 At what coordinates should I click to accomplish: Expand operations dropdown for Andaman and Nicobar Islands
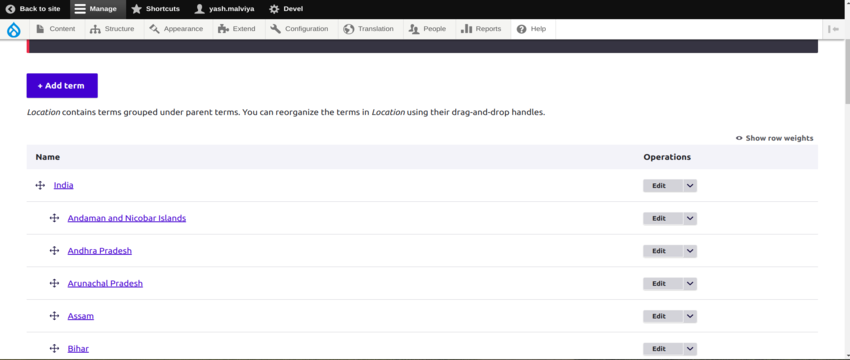[690, 218]
